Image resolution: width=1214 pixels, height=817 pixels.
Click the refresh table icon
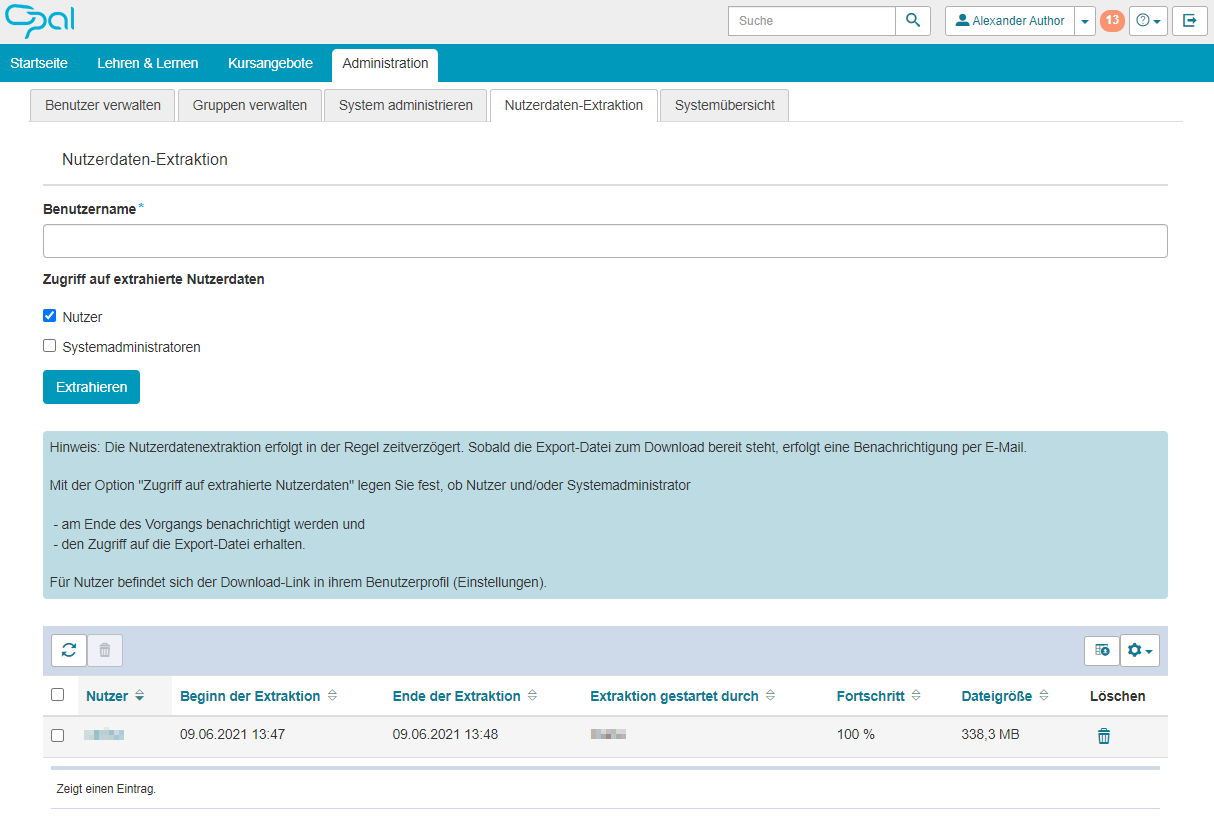tap(69, 650)
